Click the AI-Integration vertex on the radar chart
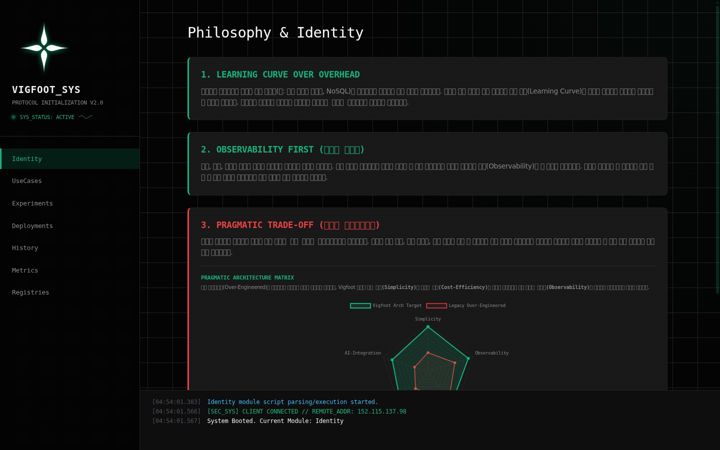 point(392,360)
